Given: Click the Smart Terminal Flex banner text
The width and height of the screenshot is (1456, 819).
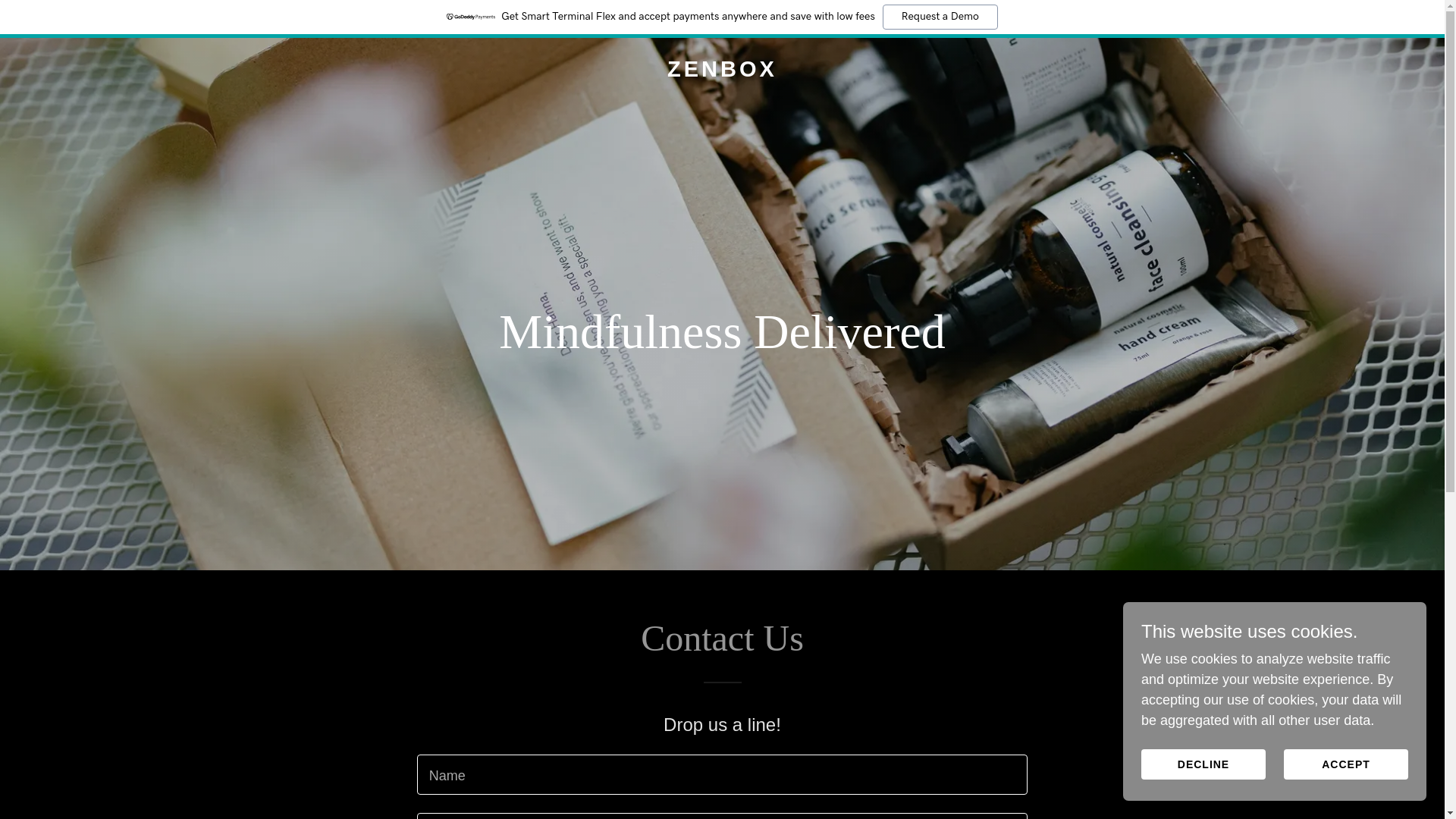Looking at the screenshot, I should pos(687,17).
